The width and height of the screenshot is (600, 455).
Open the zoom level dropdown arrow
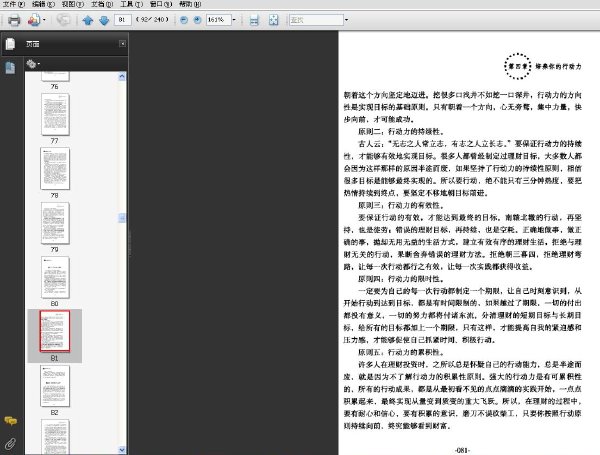pos(234,20)
